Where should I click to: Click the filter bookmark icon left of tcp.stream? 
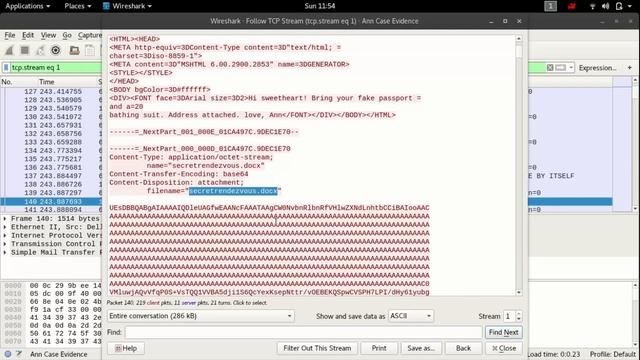[x=6, y=67]
